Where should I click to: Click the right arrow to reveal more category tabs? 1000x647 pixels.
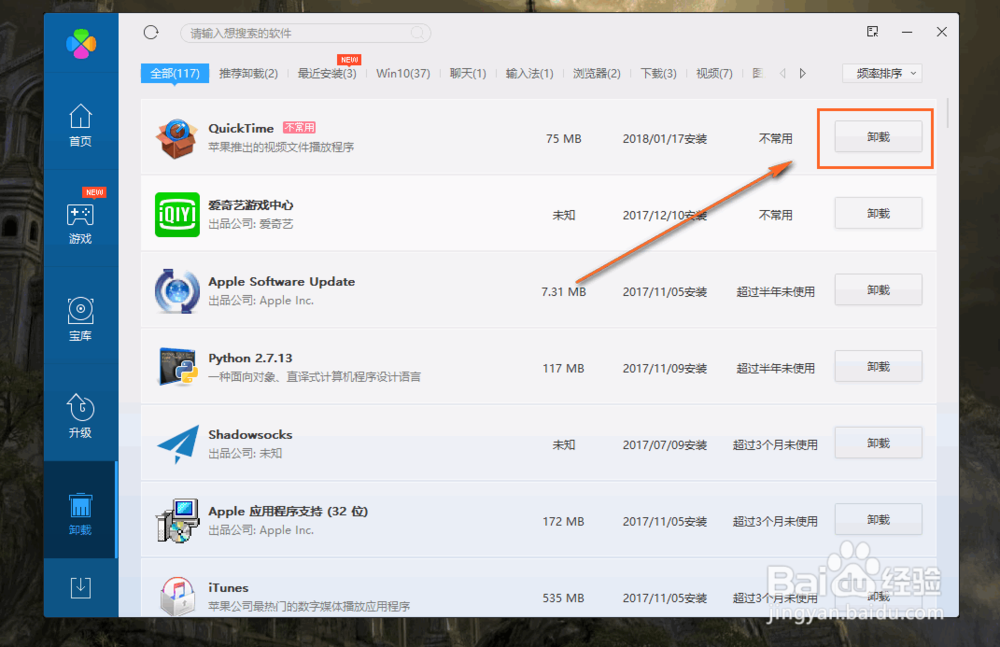803,72
